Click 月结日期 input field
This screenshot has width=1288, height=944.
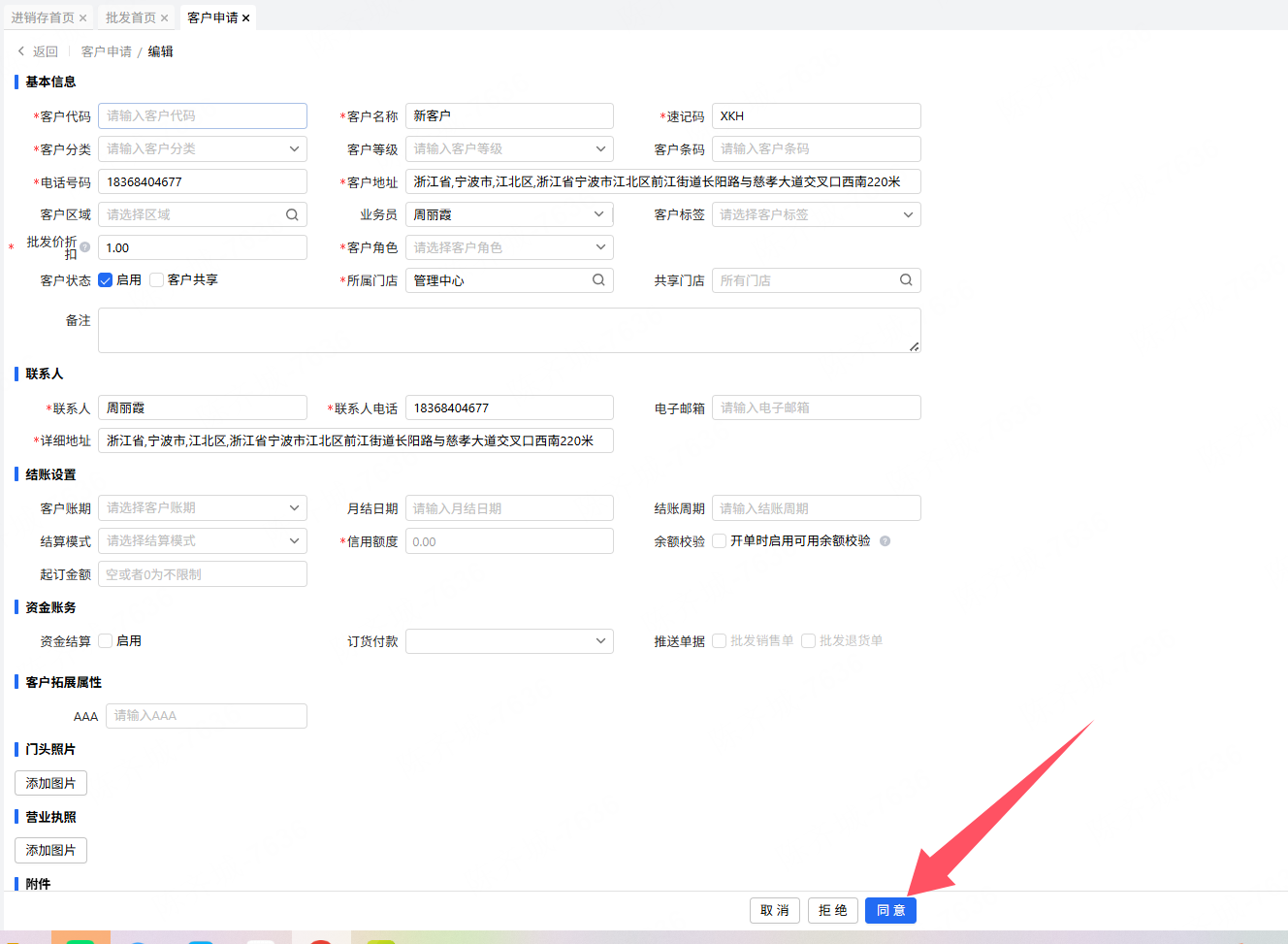point(509,507)
